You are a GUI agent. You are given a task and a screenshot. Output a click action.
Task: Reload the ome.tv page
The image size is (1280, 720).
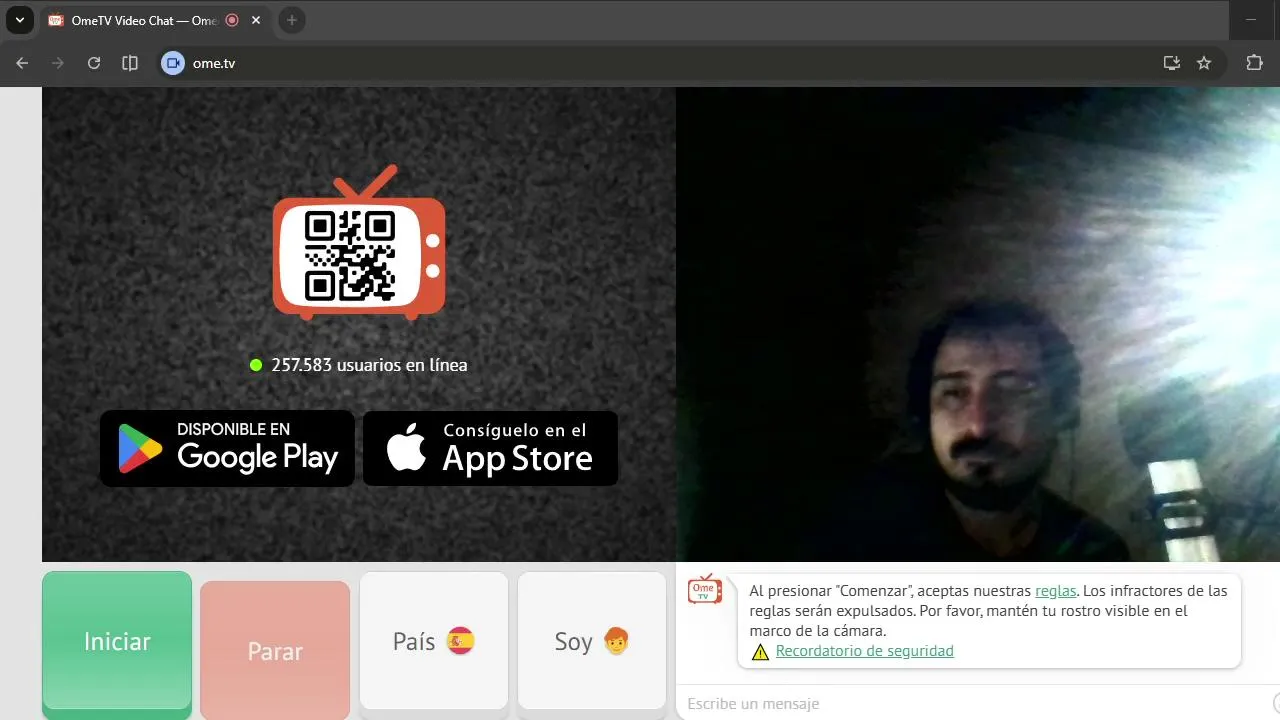(x=94, y=63)
